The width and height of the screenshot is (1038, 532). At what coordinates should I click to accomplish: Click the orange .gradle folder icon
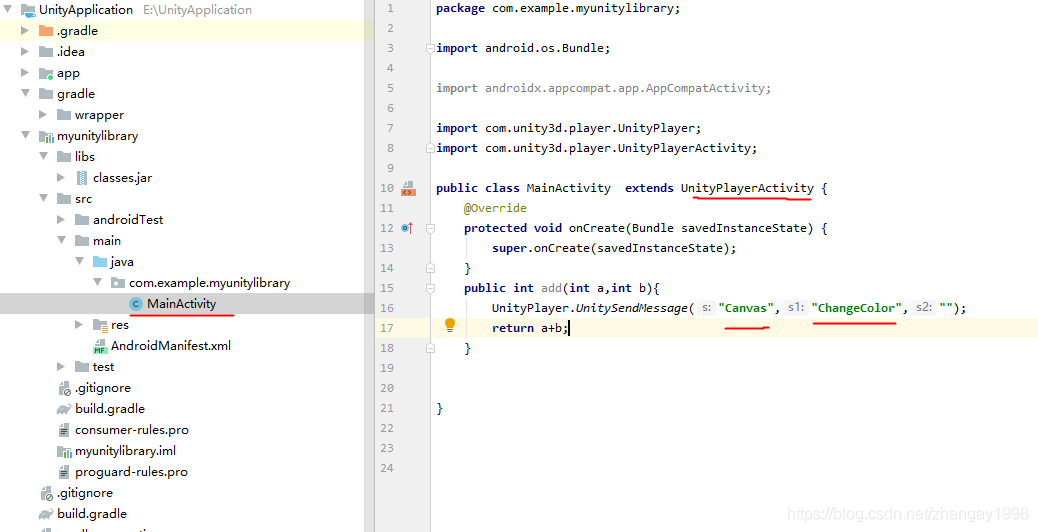click(x=46, y=30)
